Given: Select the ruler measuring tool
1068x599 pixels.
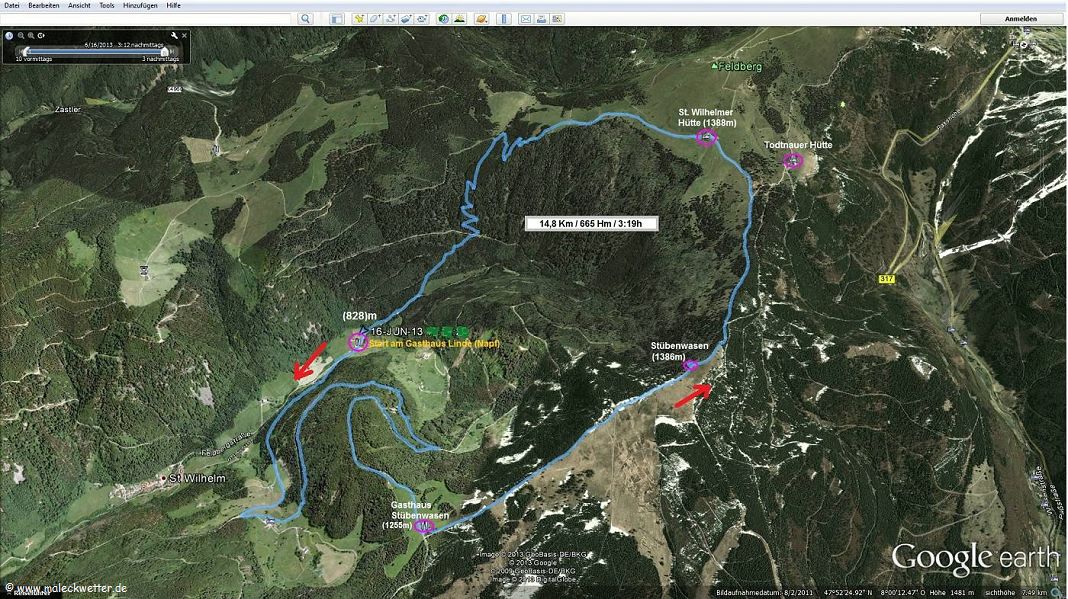Looking at the screenshot, I should [504, 19].
